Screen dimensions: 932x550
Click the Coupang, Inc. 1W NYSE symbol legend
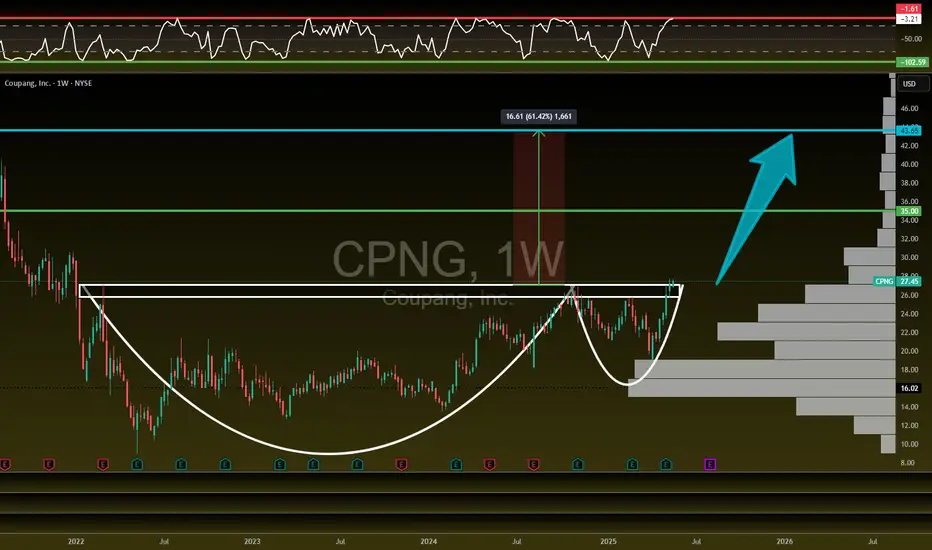[x=48, y=83]
